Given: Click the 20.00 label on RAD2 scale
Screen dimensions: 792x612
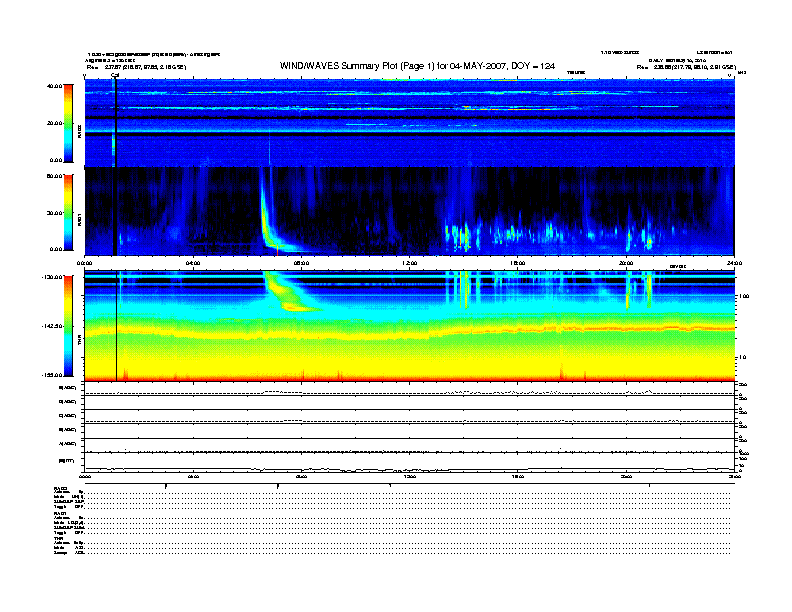Looking at the screenshot, I should (54, 123).
